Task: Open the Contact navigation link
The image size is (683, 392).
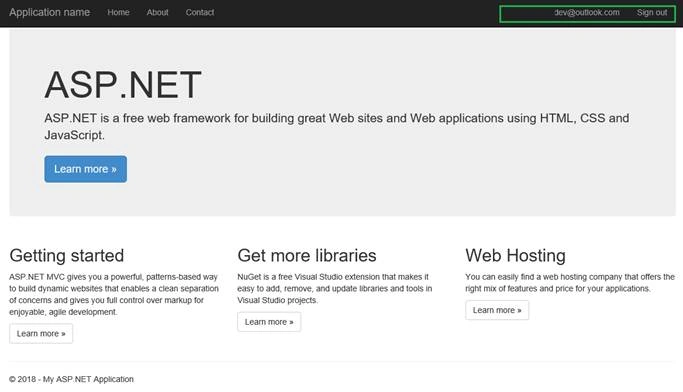Action: point(199,12)
